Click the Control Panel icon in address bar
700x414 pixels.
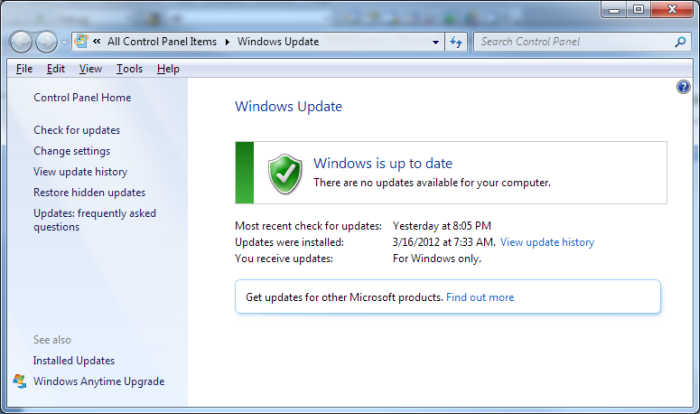(81, 41)
